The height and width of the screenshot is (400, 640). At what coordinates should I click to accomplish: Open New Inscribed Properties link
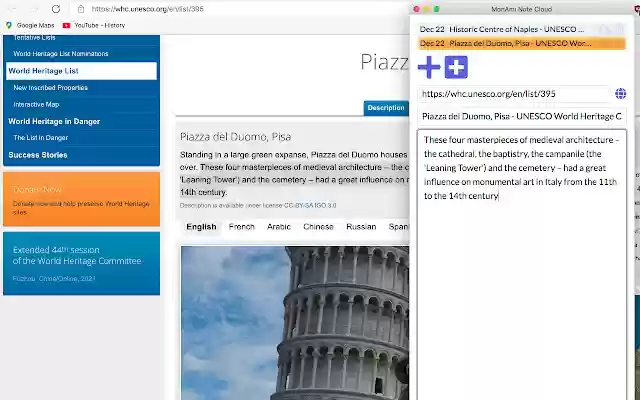pos(51,88)
